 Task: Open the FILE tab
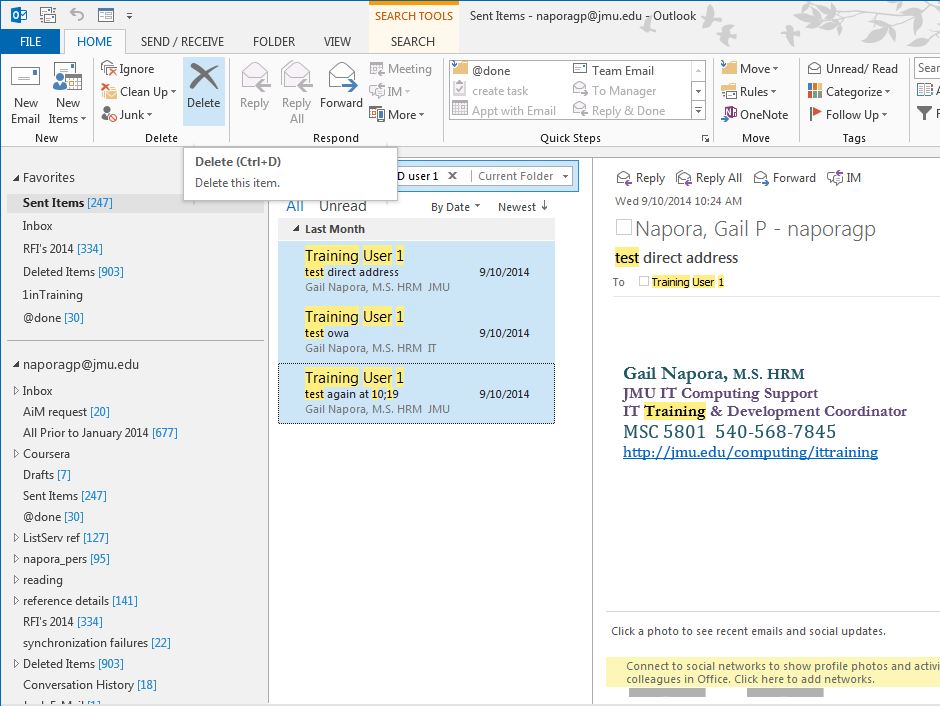(x=31, y=41)
